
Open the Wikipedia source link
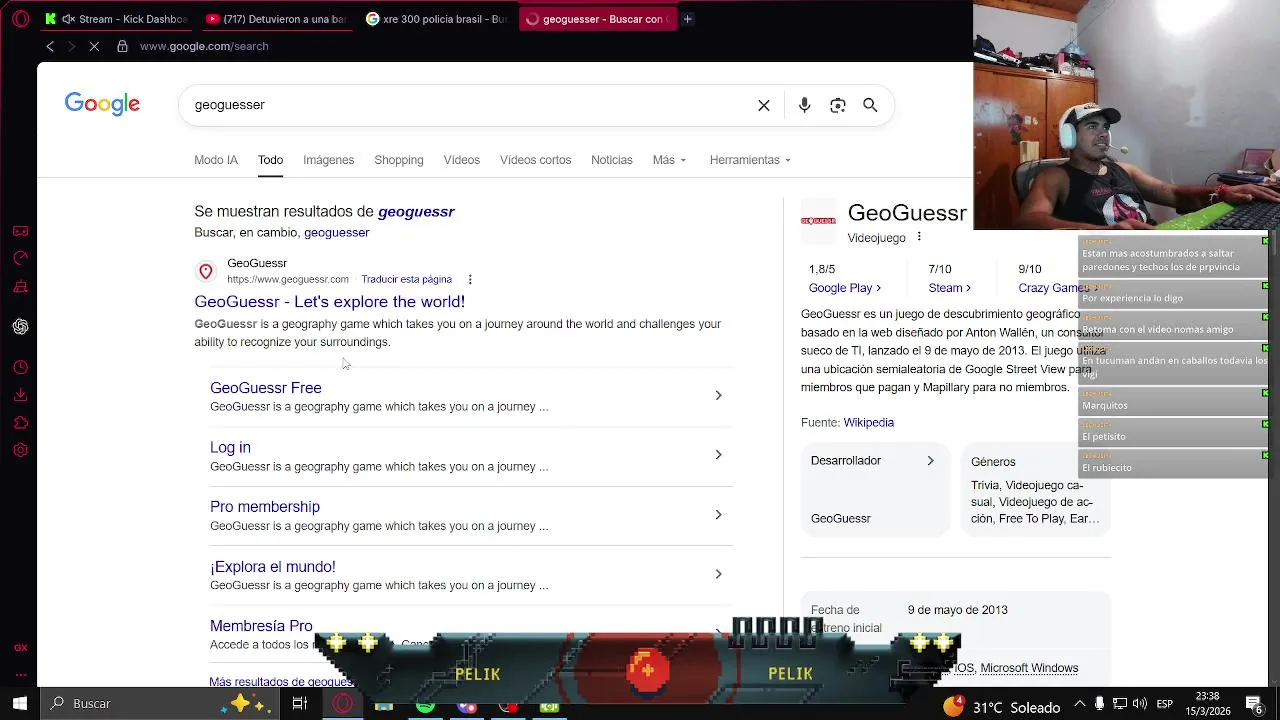pyautogui.click(x=869, y=422)
